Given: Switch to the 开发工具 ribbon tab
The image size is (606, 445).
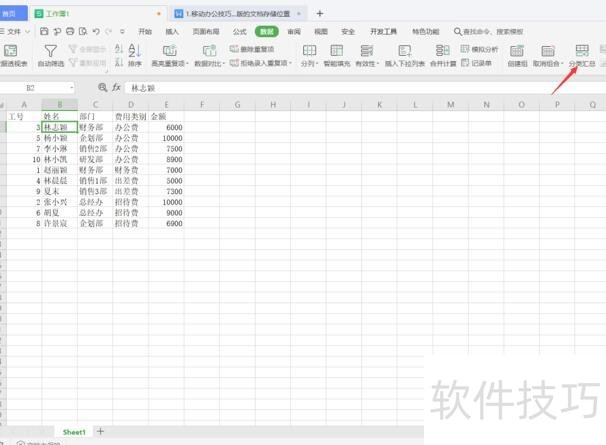Looking at the screenshot, I should pos(383,32).
